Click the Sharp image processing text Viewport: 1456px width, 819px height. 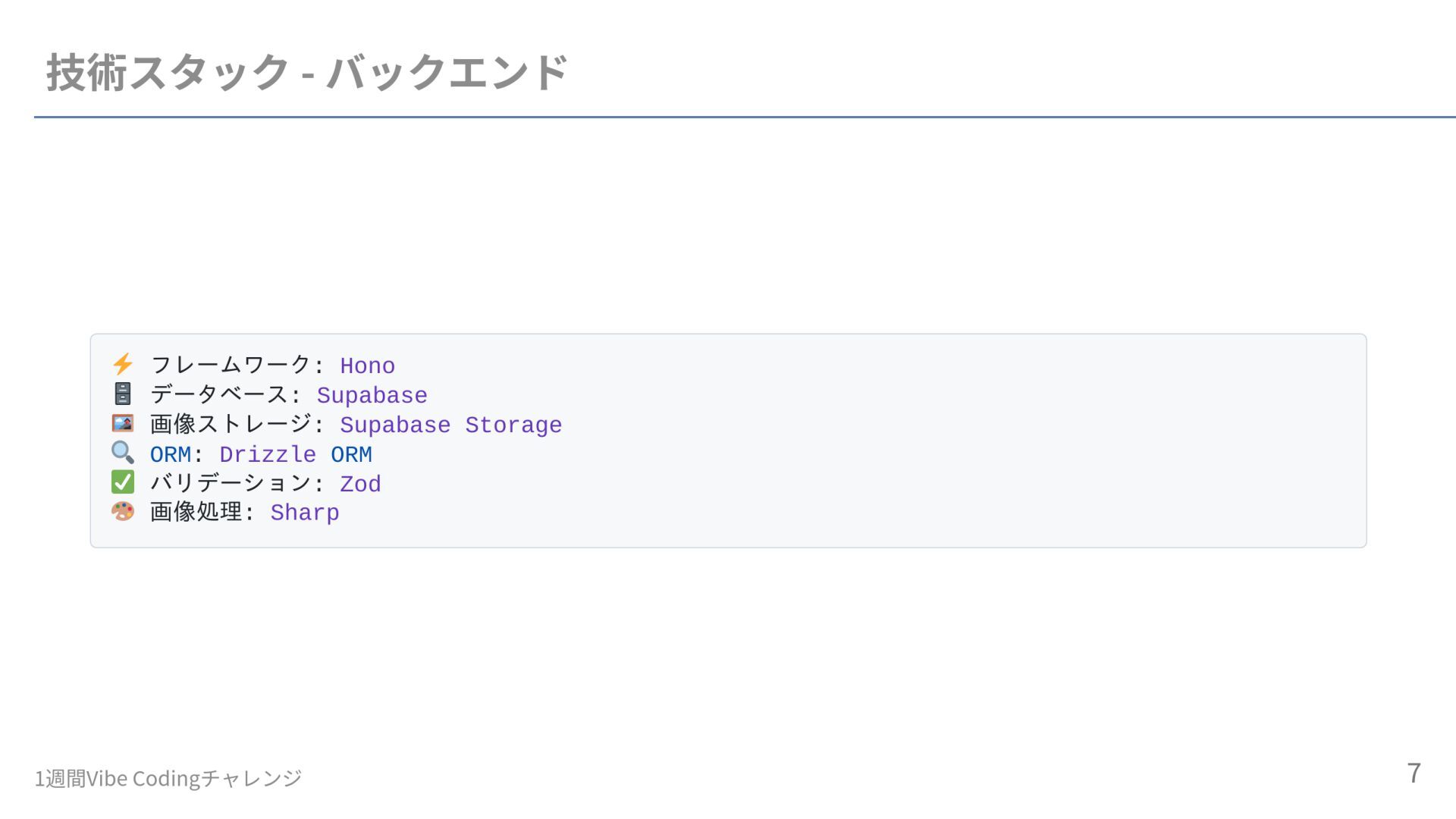click(x=305, y=513)
